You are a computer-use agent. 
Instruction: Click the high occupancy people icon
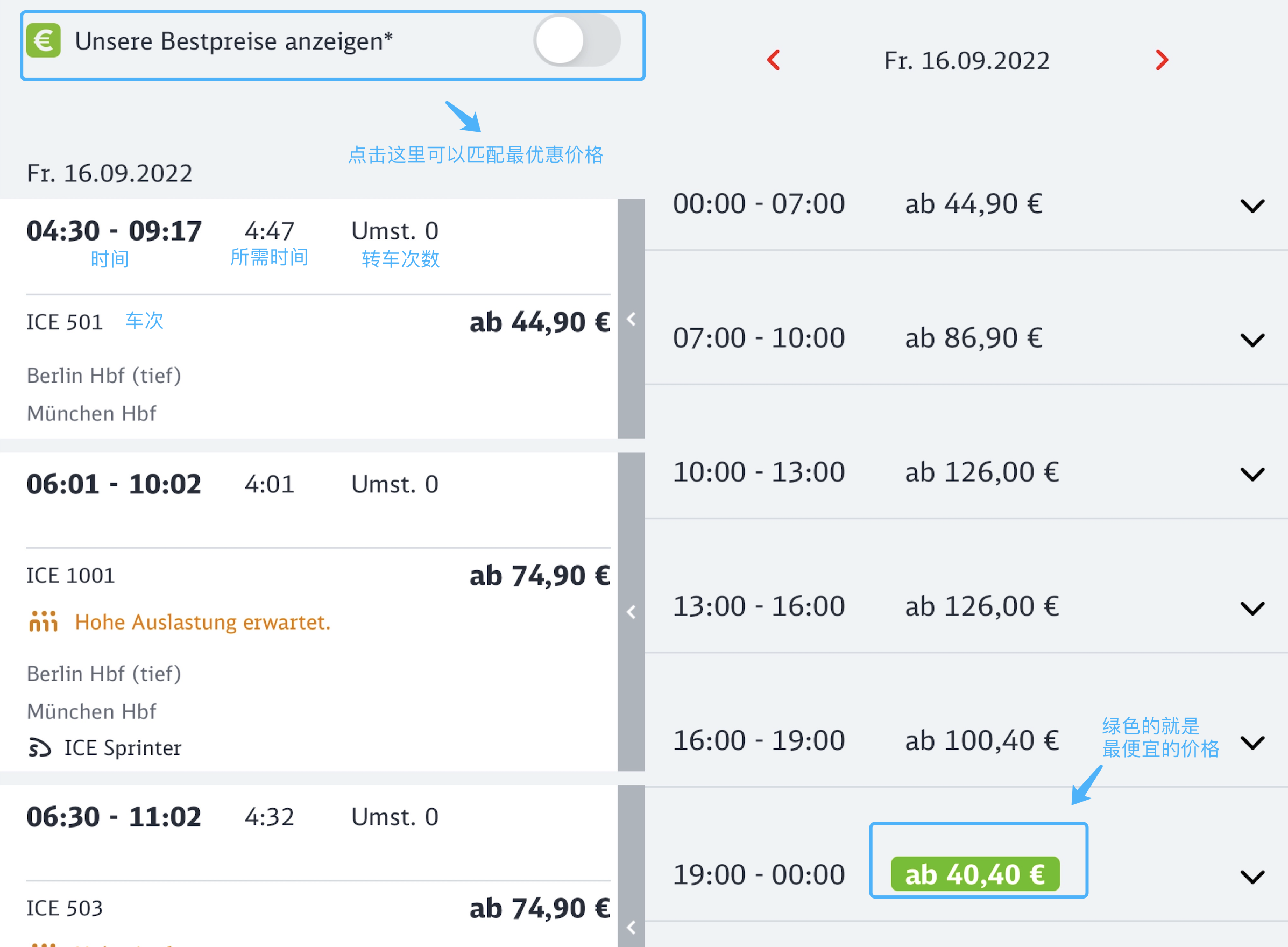44,621
